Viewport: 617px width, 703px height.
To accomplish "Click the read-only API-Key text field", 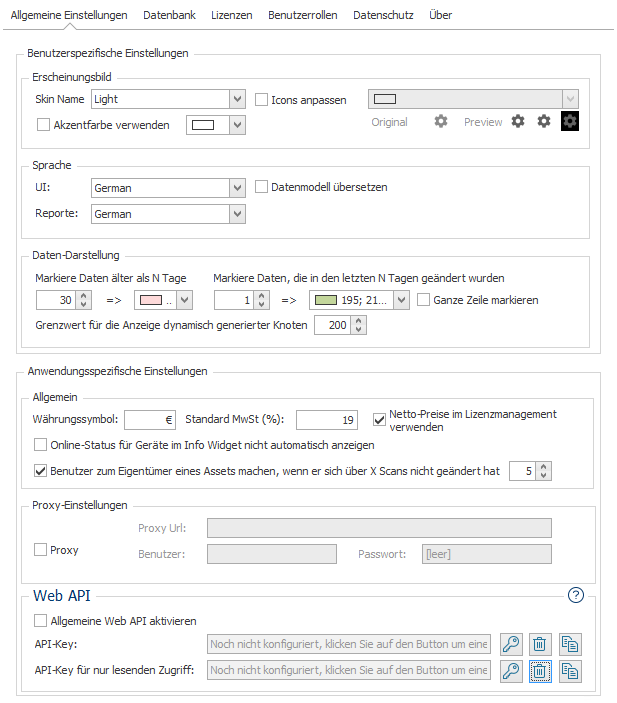I will coord(349,670).
